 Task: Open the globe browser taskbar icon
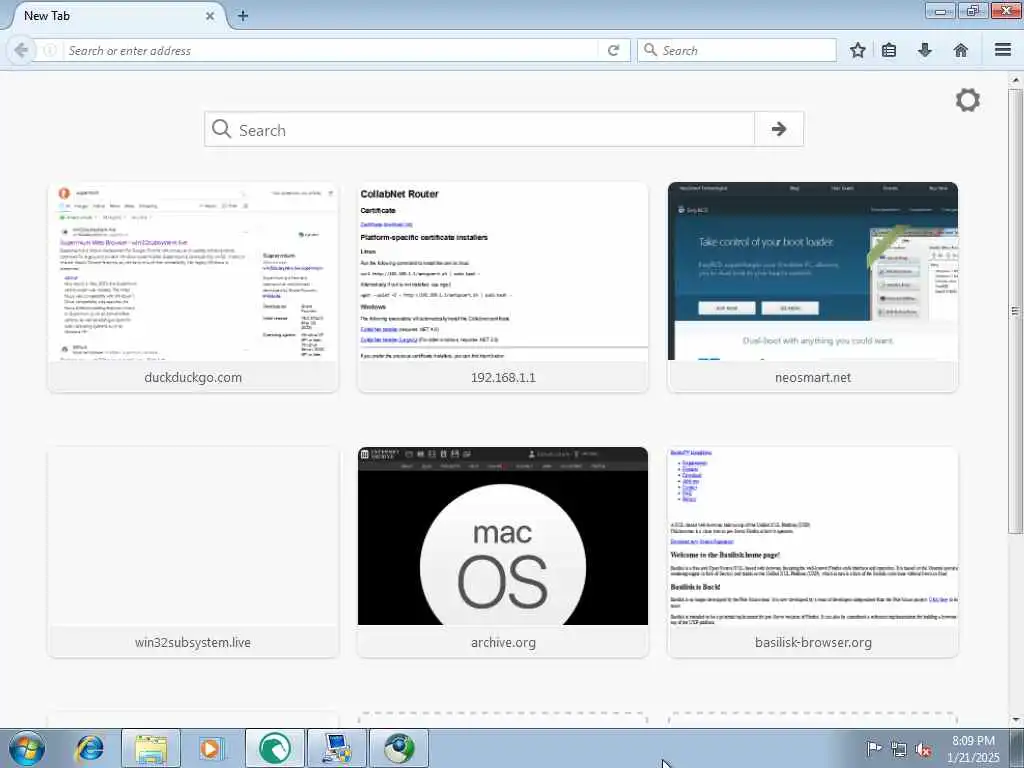click(x=399, y=748)
